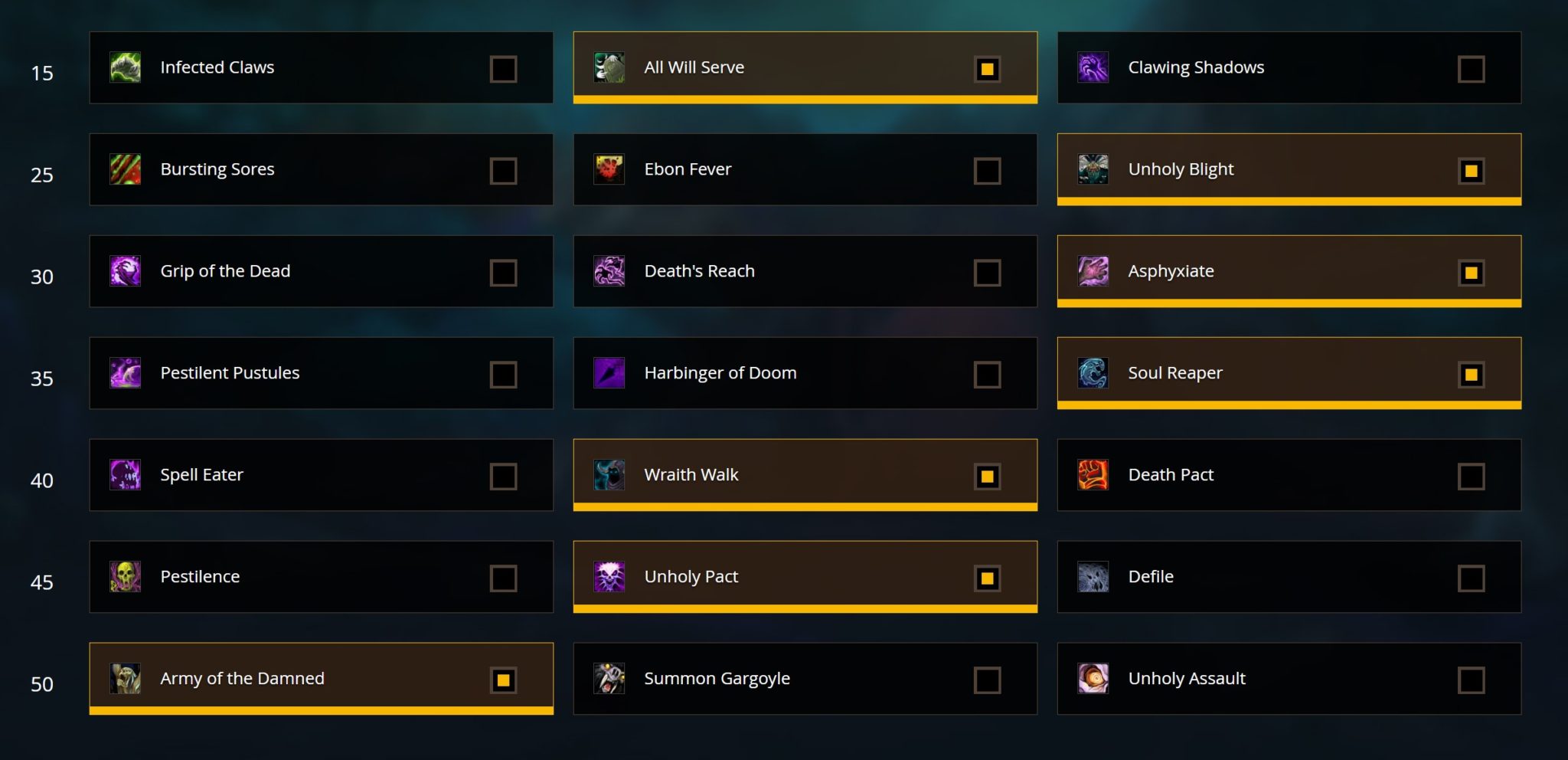The height and width of the screenshot is (760, 1568).
Task: Click the Army of the Damned label
Action: 242,679
